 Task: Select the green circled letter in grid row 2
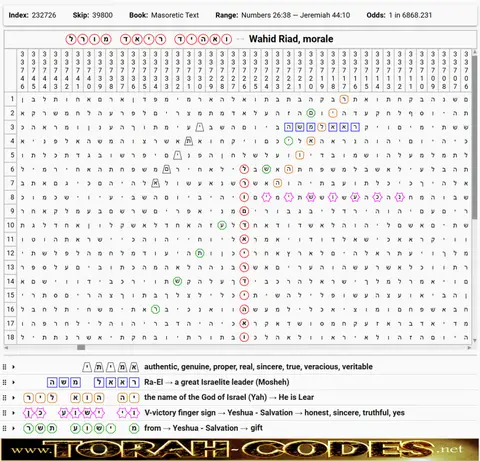pyautogui.click(x=311, y=113)
